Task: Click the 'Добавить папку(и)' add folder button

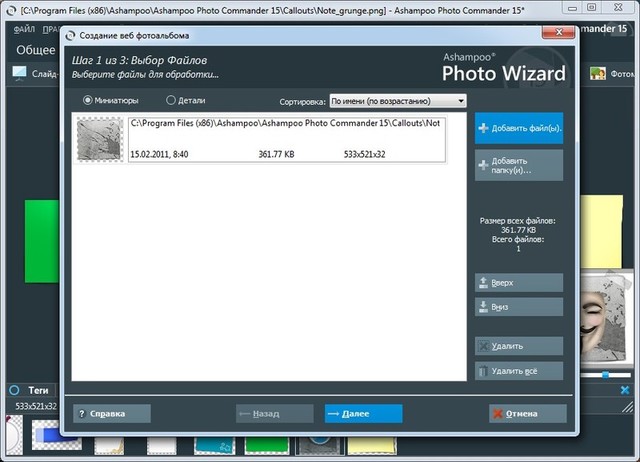Action: [519, 165]
